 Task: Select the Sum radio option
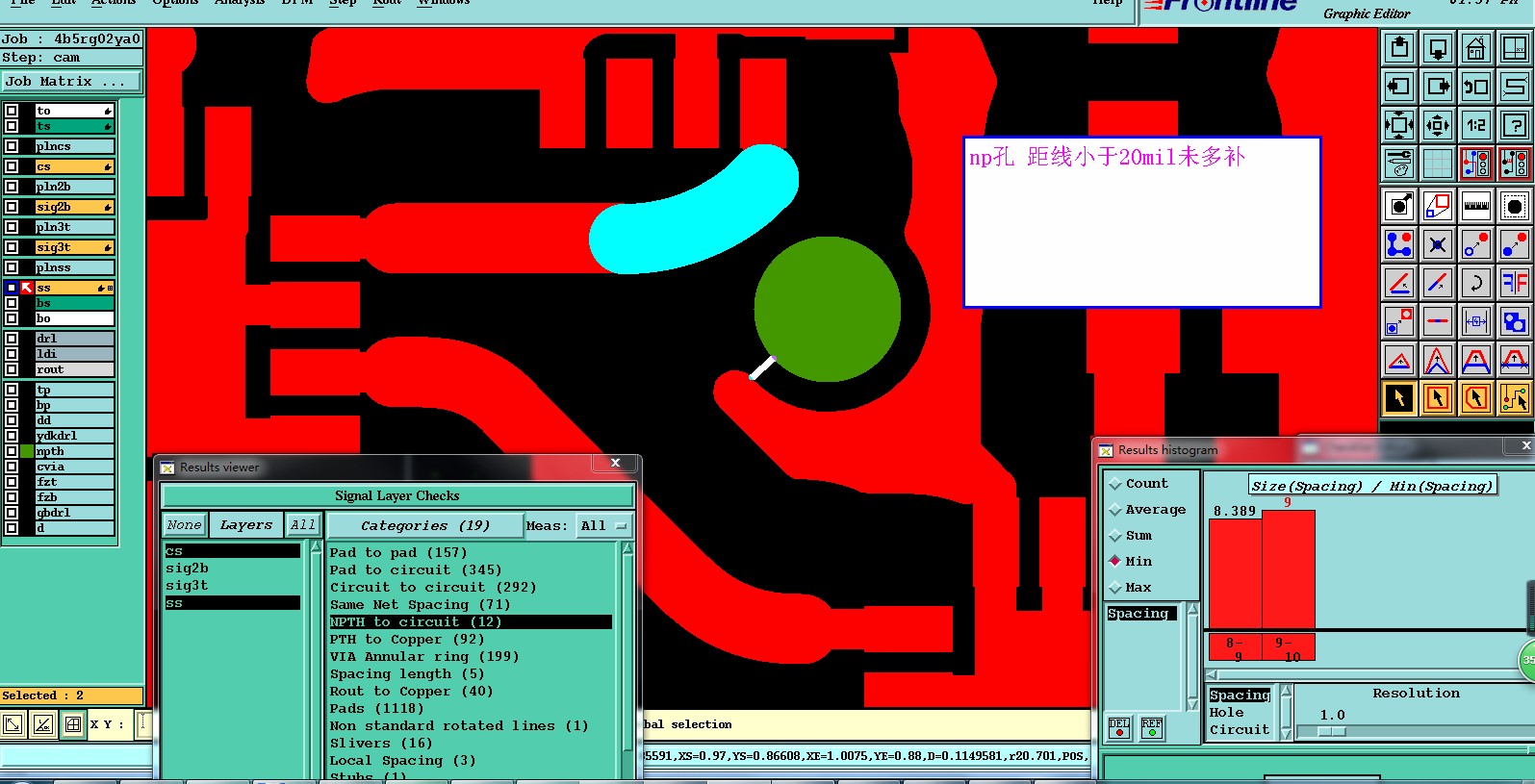pyautogui.click(x=1131, y=536)
